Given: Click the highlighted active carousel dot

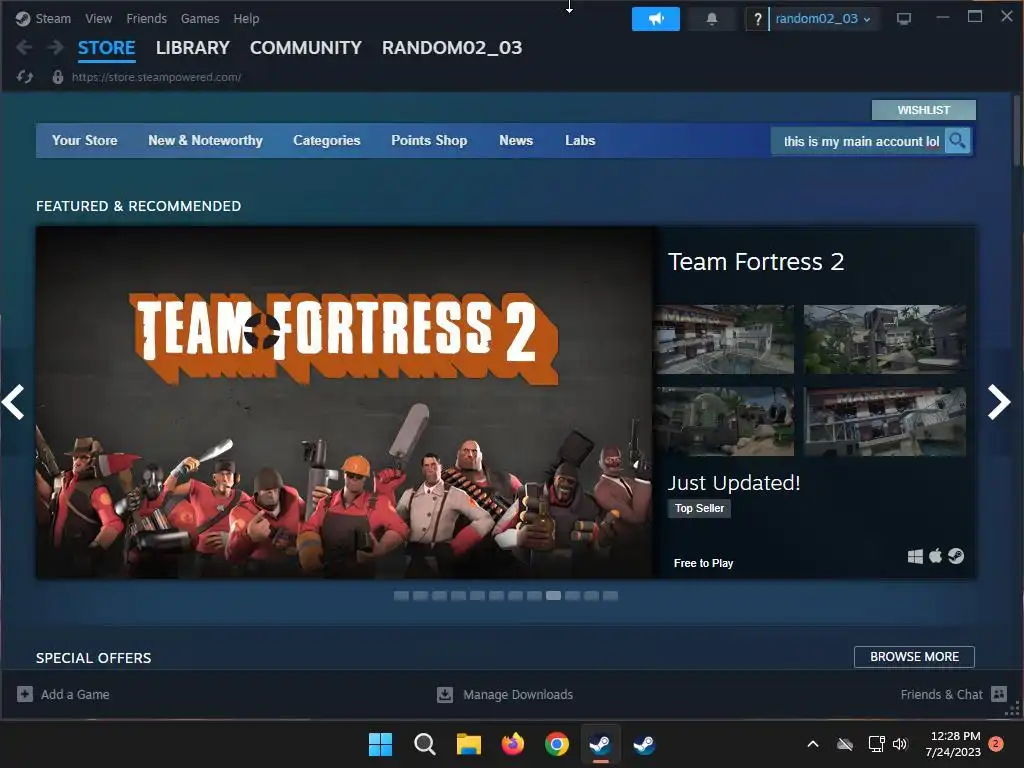Looking at the screenshot, I should pyautogui.click(x=553, y=596).
